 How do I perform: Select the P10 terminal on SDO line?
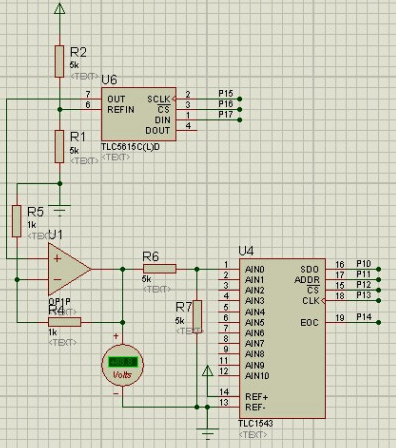pyautogui.click(x=378, y=269)
